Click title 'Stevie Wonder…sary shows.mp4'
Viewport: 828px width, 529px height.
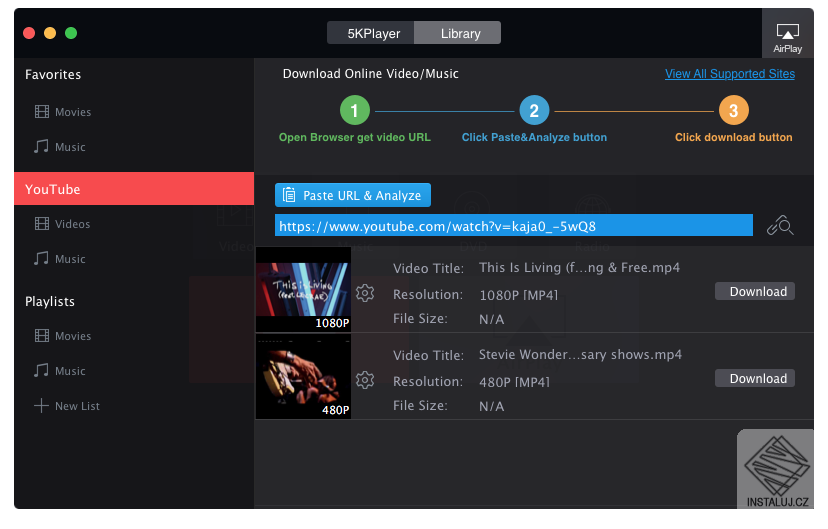pos(580,354)
